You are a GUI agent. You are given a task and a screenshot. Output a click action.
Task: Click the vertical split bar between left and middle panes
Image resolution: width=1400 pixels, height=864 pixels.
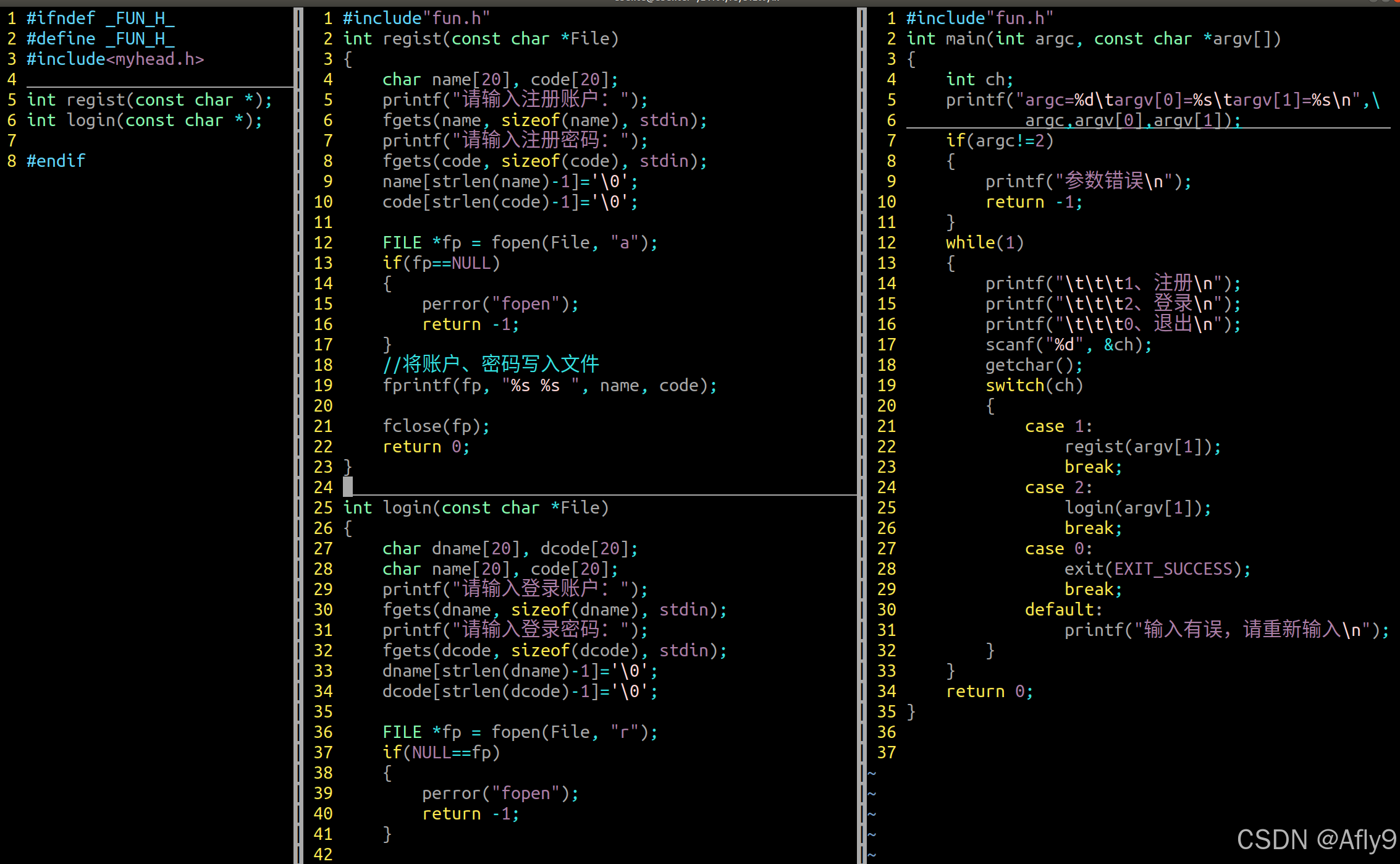pyautogui.click(x=299, y=433)
